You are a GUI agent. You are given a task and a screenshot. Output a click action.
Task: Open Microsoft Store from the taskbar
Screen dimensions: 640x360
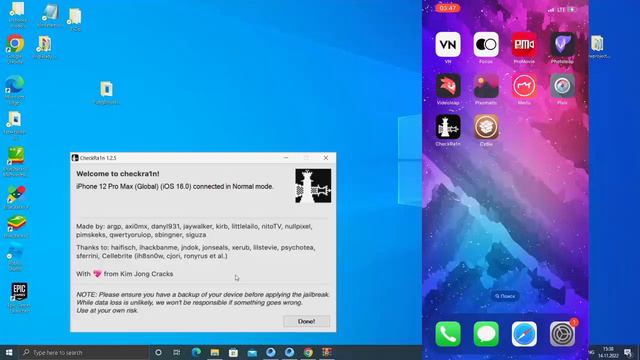tap(233, 352)
